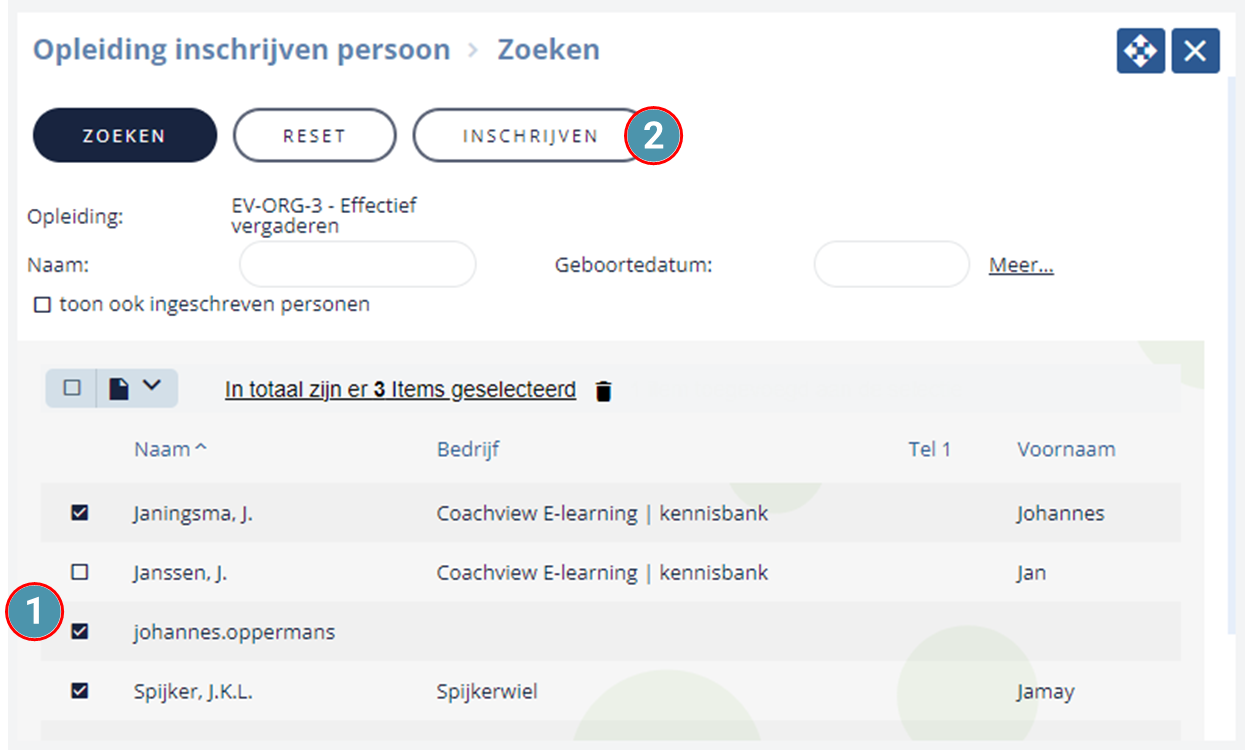Close the Zoeken dialog
This screenshot has width=1245, height=750.
click(x=1196, y=51)
